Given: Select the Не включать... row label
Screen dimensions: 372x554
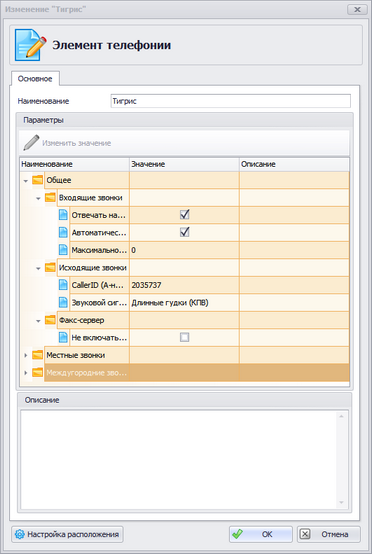Looking at the screenshot, I should [x=99, y=338].
